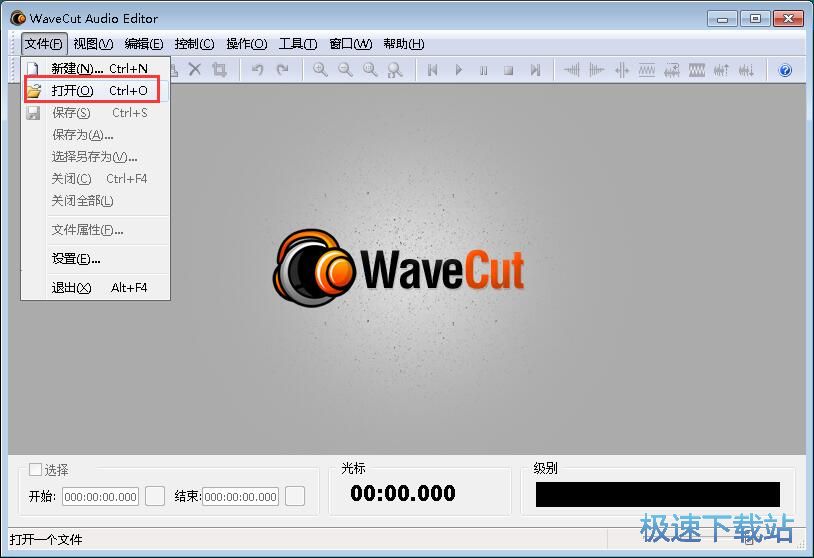Open the 文件(F) menu
Image resolution: width=814 pixels, height=558 pixels.
tap(44, 44)
